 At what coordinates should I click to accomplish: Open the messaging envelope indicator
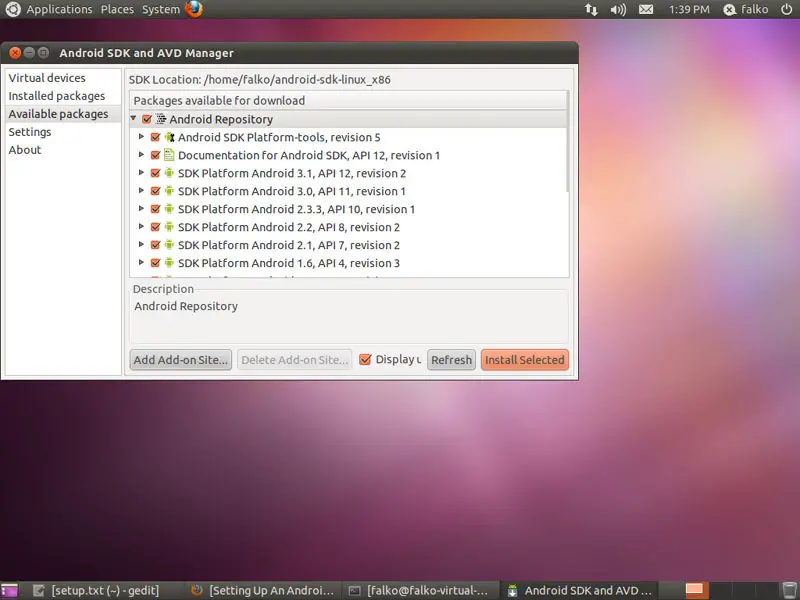tap(646, 9)
